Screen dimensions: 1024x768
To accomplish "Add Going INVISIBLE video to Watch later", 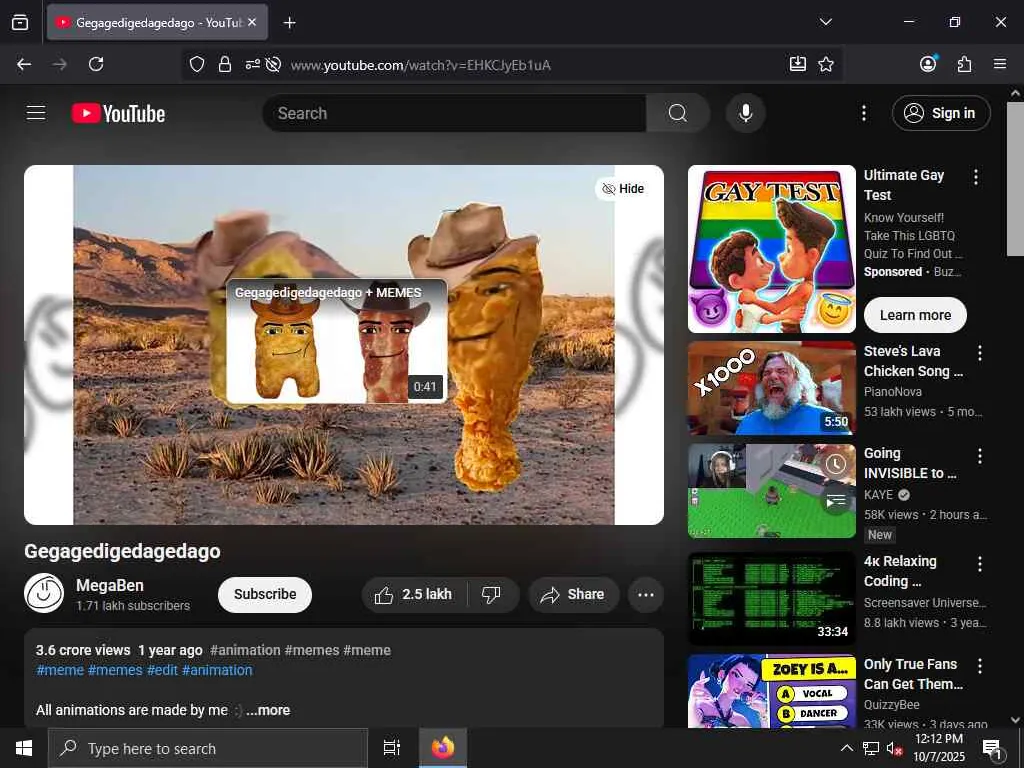I will [x=836, y=464].
